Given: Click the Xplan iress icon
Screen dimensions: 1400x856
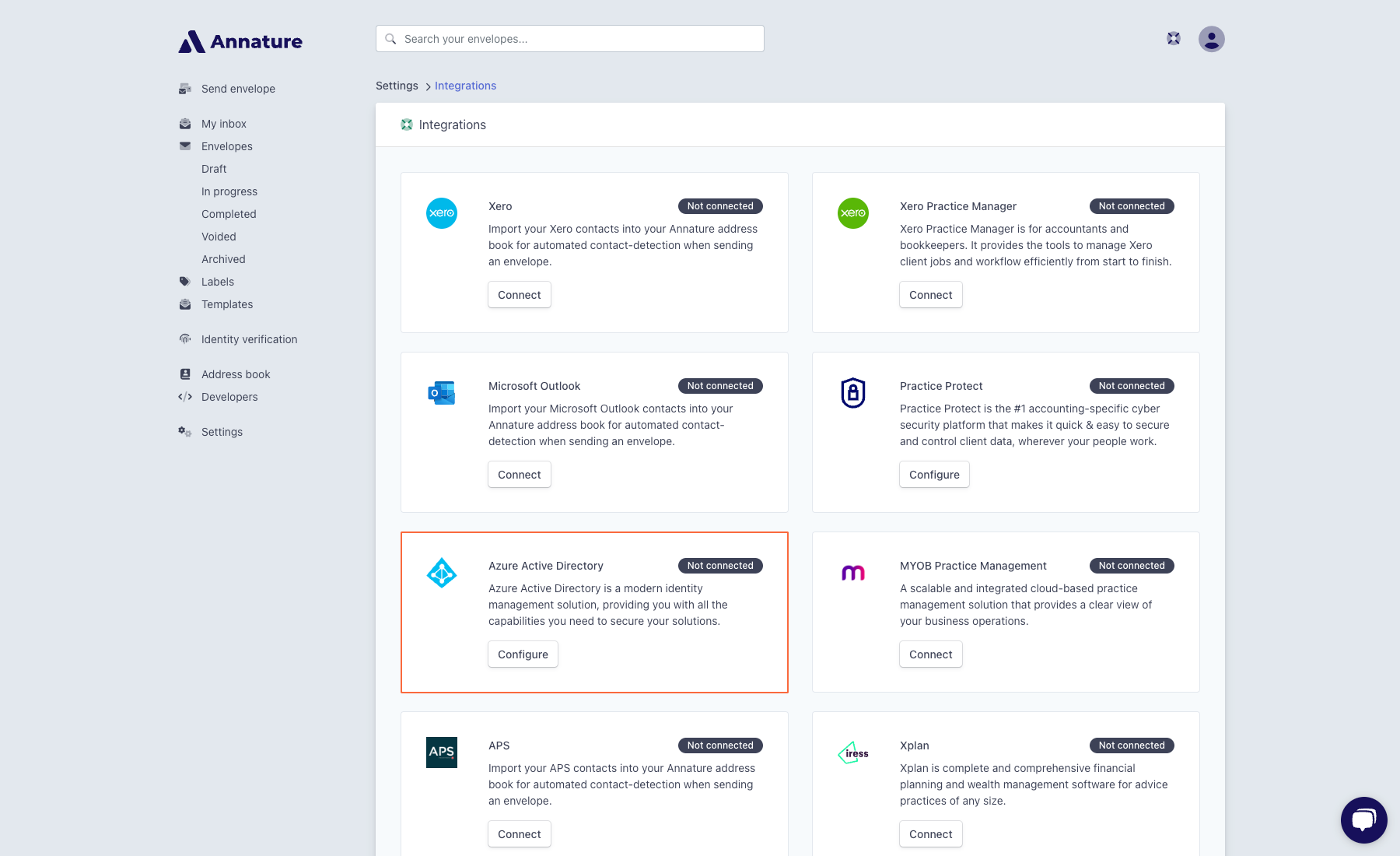Looking at the screenshot, I should (852, 753).
